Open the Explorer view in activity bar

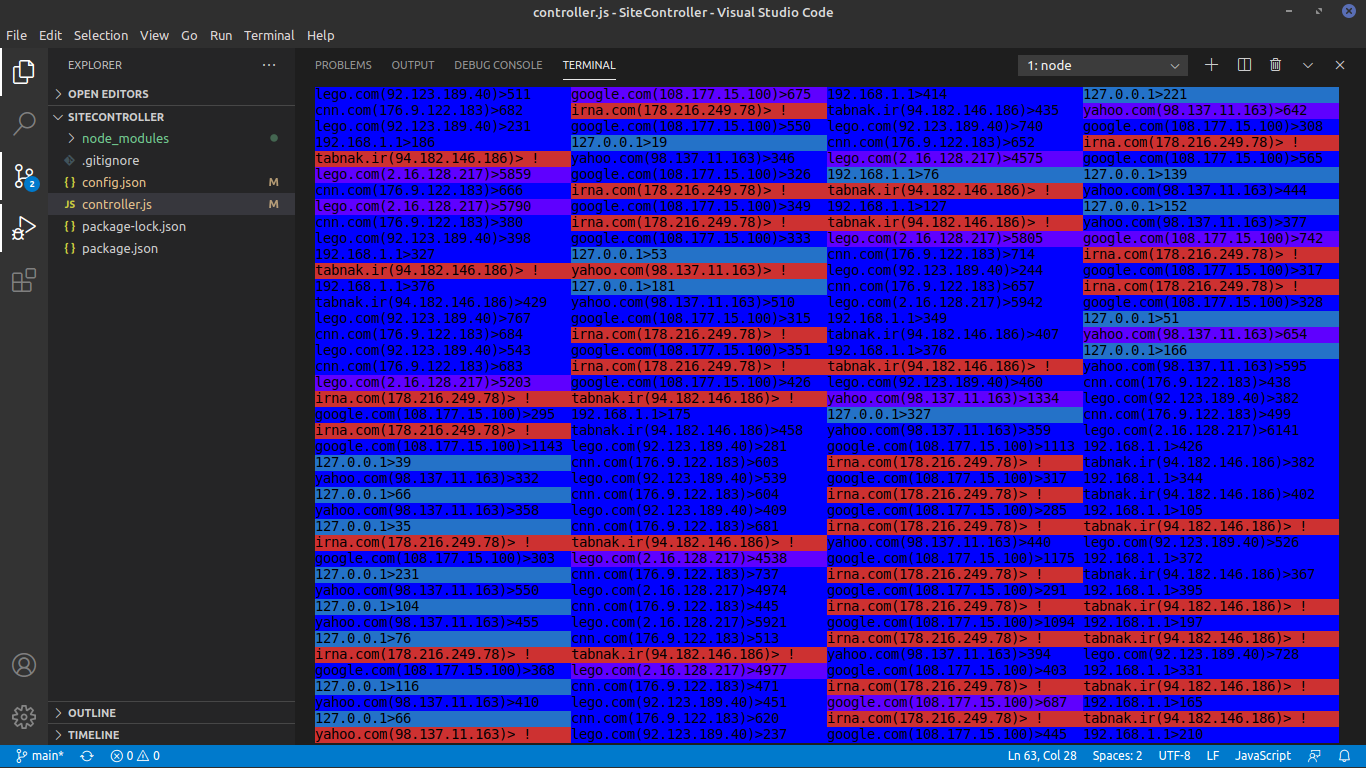click(24, 72)
